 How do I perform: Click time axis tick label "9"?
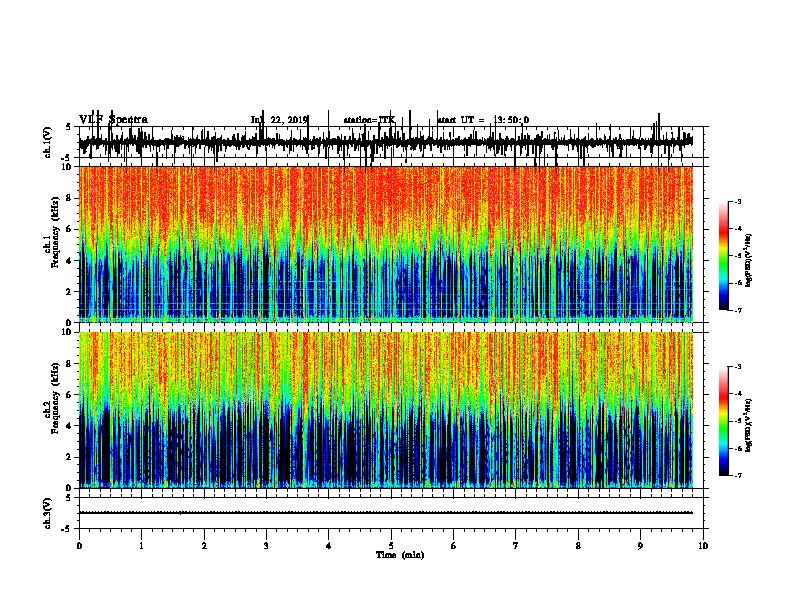point(640,546)
